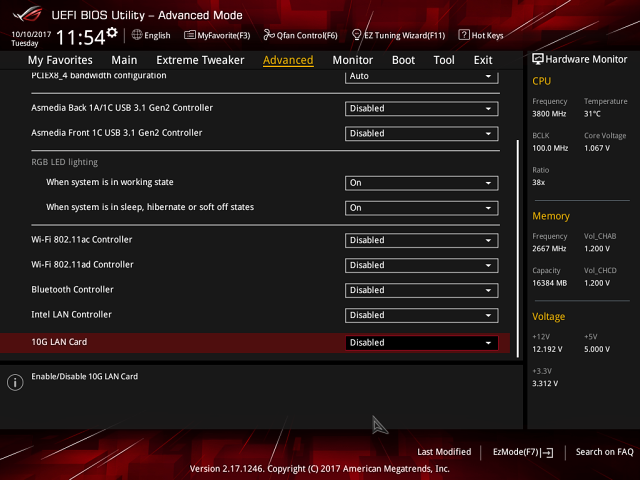640x480 pixels.
Task: Click +12V reading 12.192 V
Action: [x=547, y=349]
